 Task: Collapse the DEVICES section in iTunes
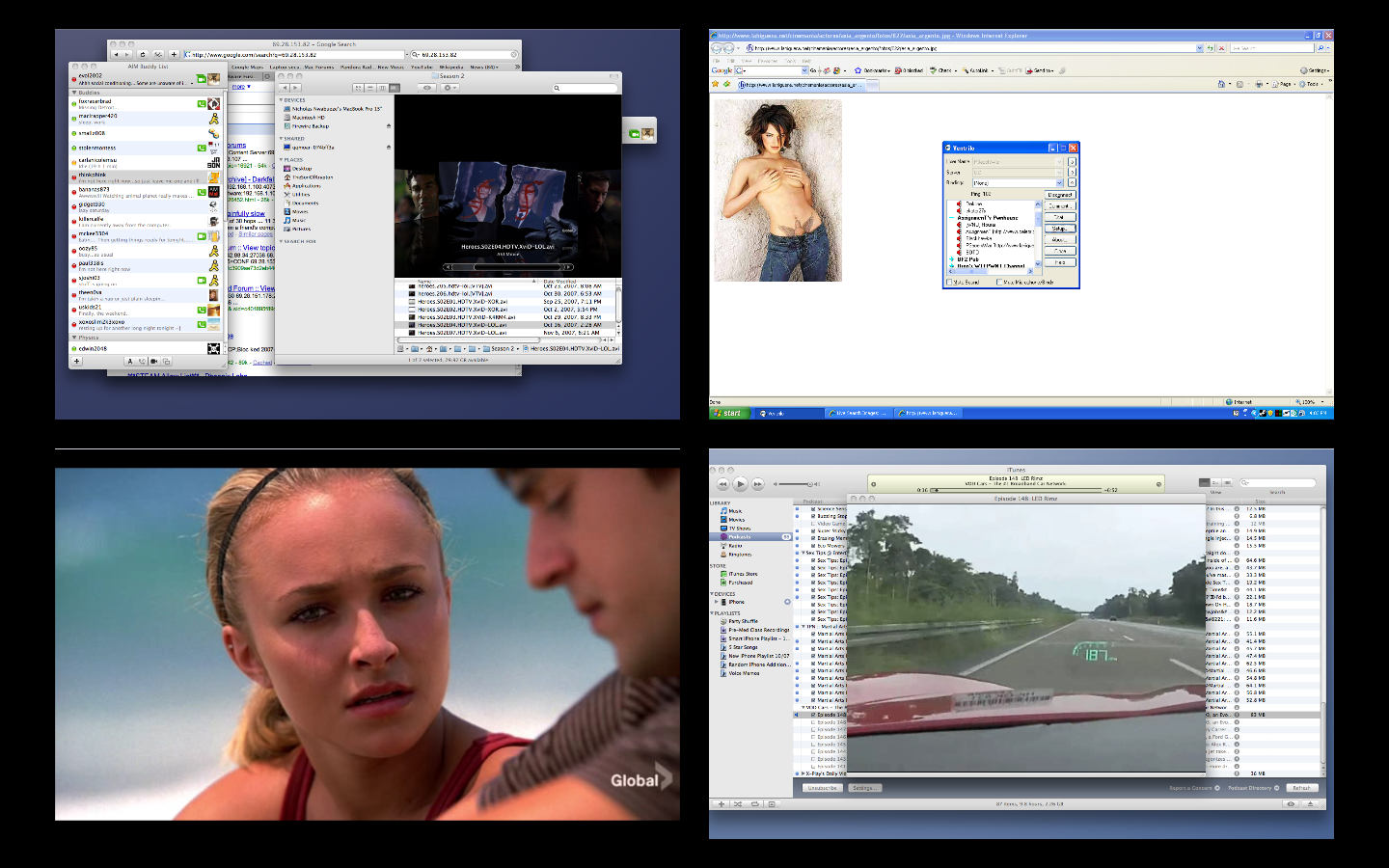pos(712,594)
